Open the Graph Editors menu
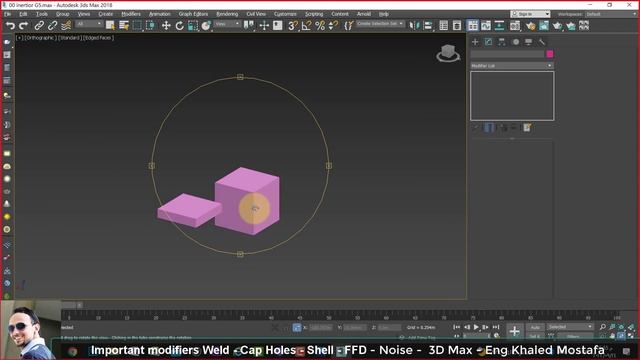Viewport: 640px width, 360px height. click(193, 14)
